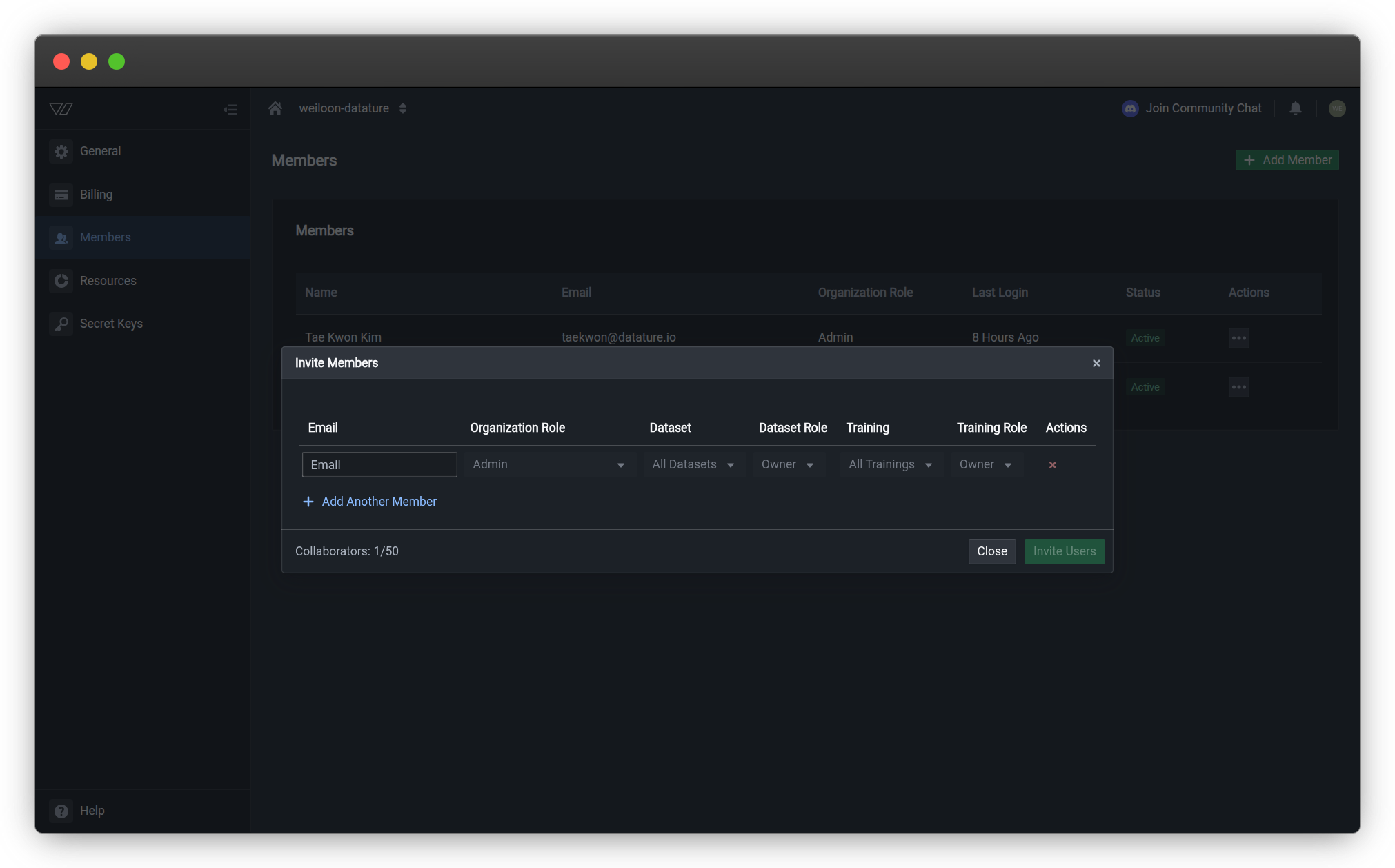Open the notifications bell

click(1295, 108)
